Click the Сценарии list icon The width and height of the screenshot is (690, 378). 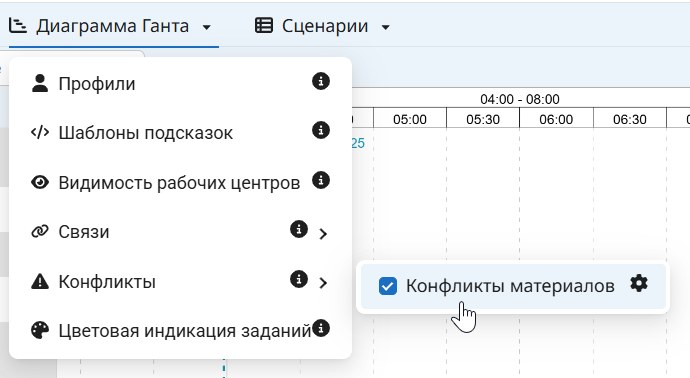point(264,26)
